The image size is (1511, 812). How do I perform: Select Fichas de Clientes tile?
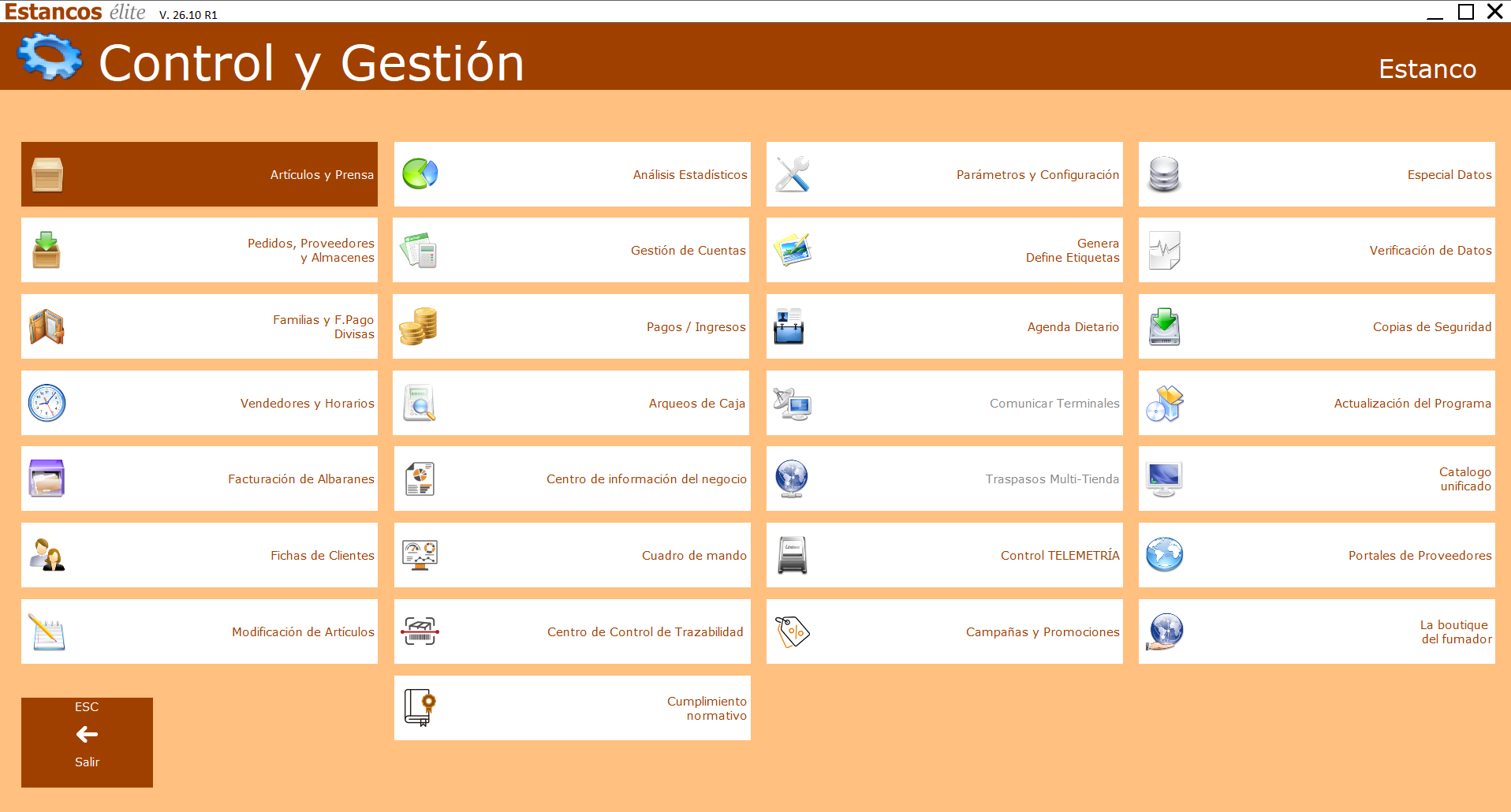point(200,555)
